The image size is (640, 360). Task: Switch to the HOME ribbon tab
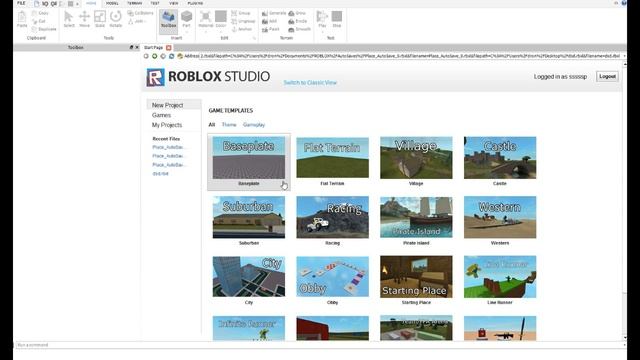tap(91, 3)
